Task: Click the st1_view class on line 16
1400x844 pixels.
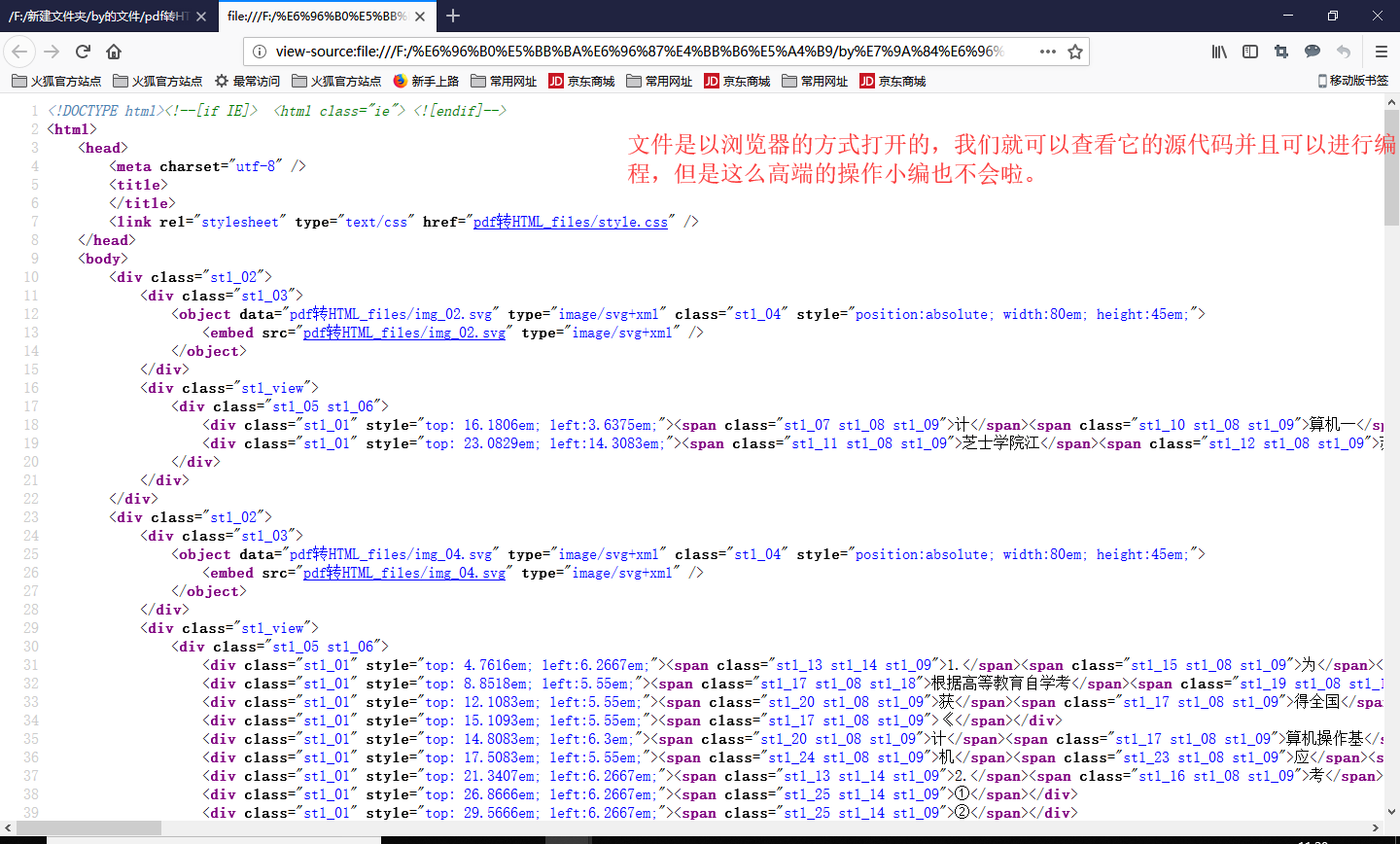Action: point(273,388)
